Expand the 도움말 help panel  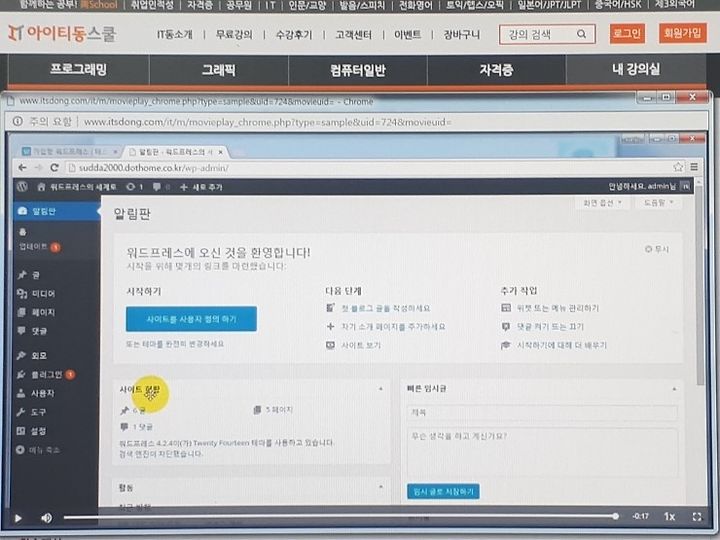click(658, 202)
